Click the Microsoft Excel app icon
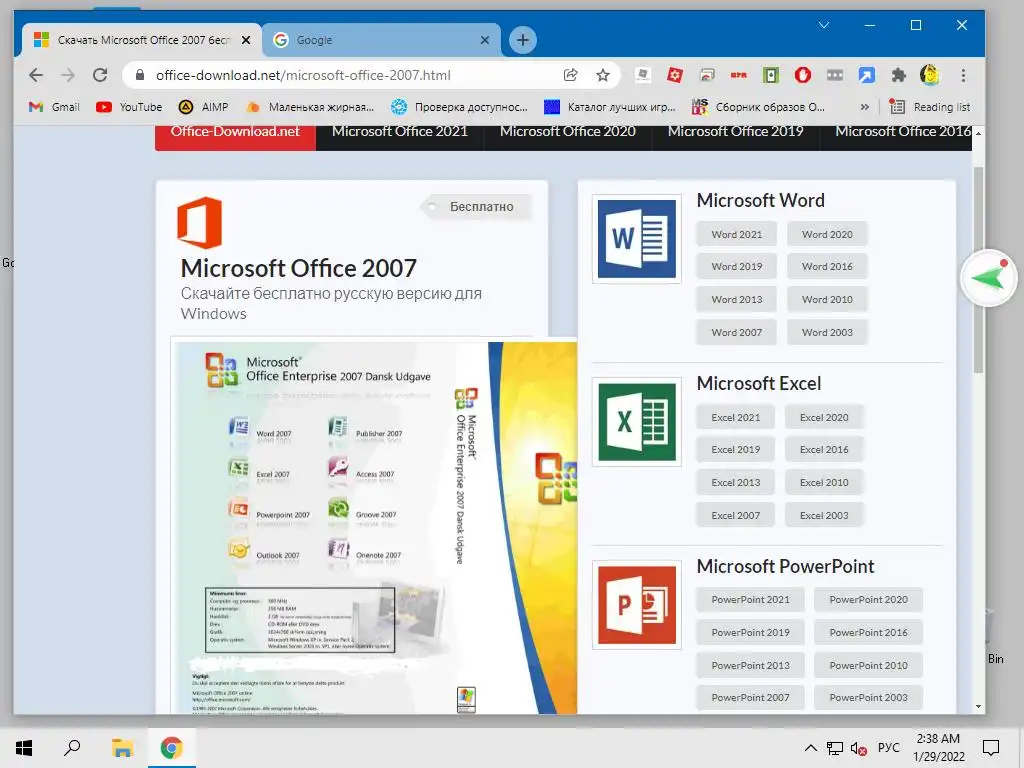 point(637,422)
